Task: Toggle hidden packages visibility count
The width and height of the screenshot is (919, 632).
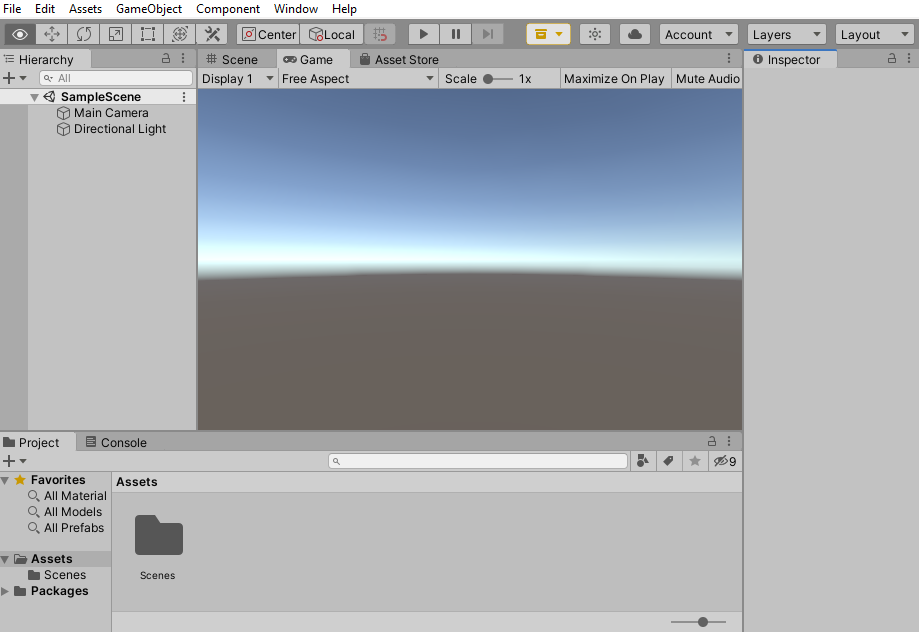Action: click(x=725, y=461)
